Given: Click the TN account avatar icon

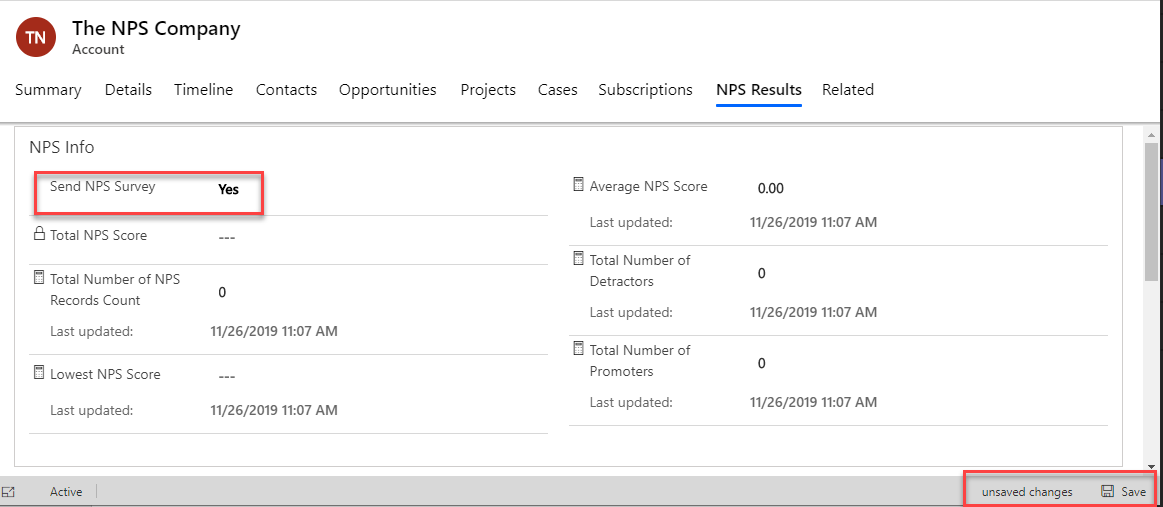Looking at the screenshot, I should (x=36, y=38).
